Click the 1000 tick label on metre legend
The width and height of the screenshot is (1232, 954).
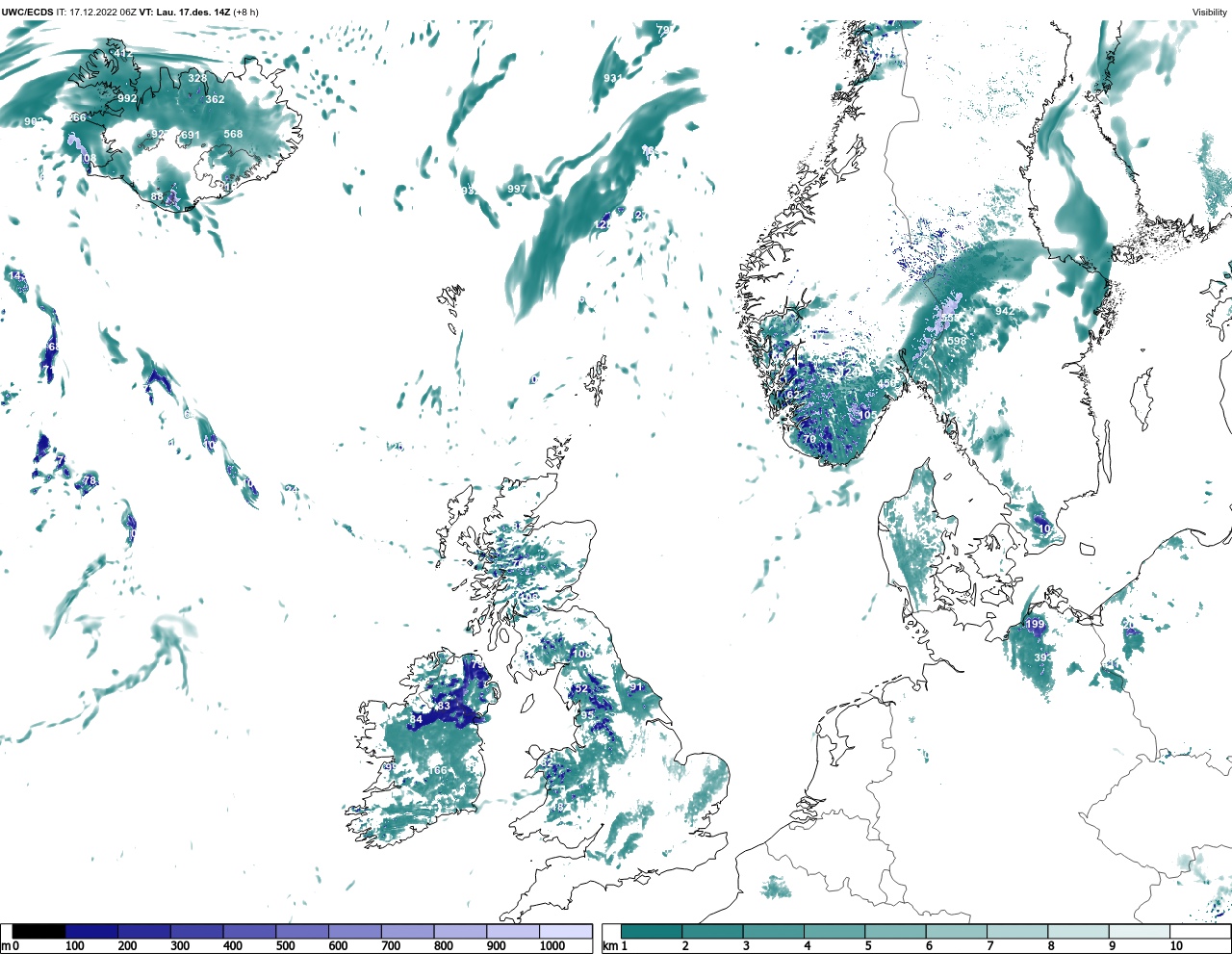coord(552,946)
